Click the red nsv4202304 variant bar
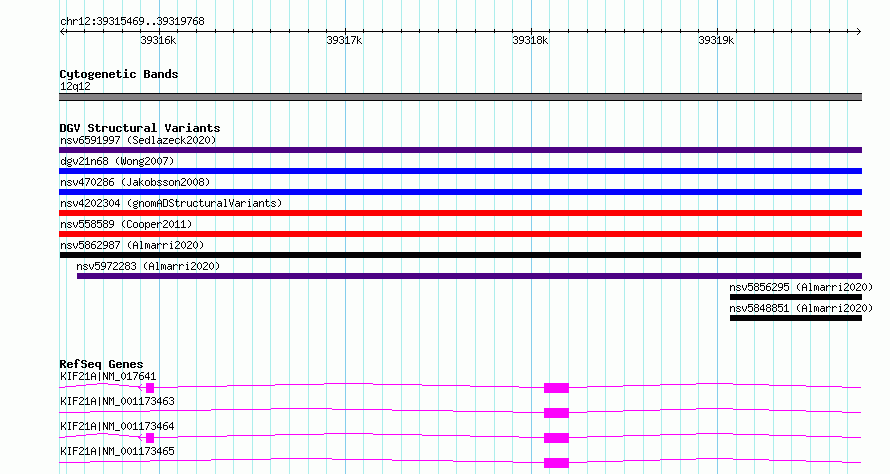Image resolution: width=890 pixels, height=474 pixels. click(x=460, y=213)
